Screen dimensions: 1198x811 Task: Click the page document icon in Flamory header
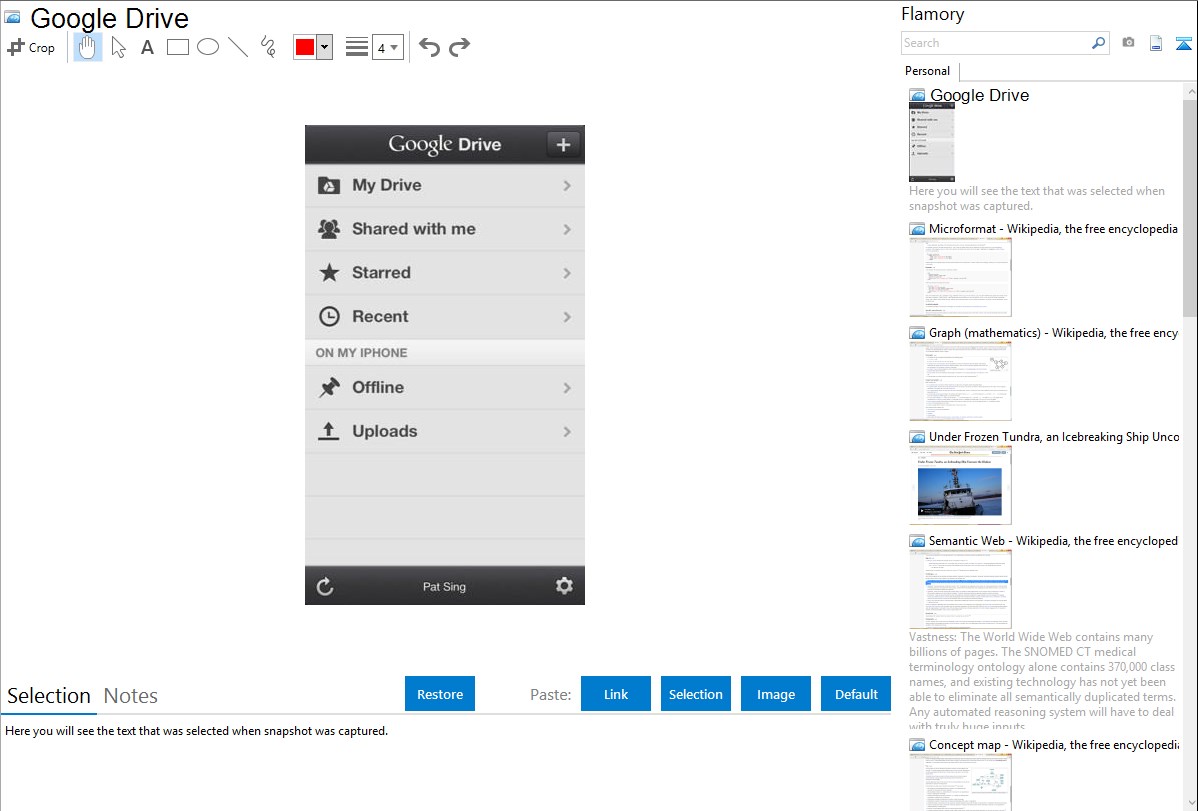coord(1156,43)
